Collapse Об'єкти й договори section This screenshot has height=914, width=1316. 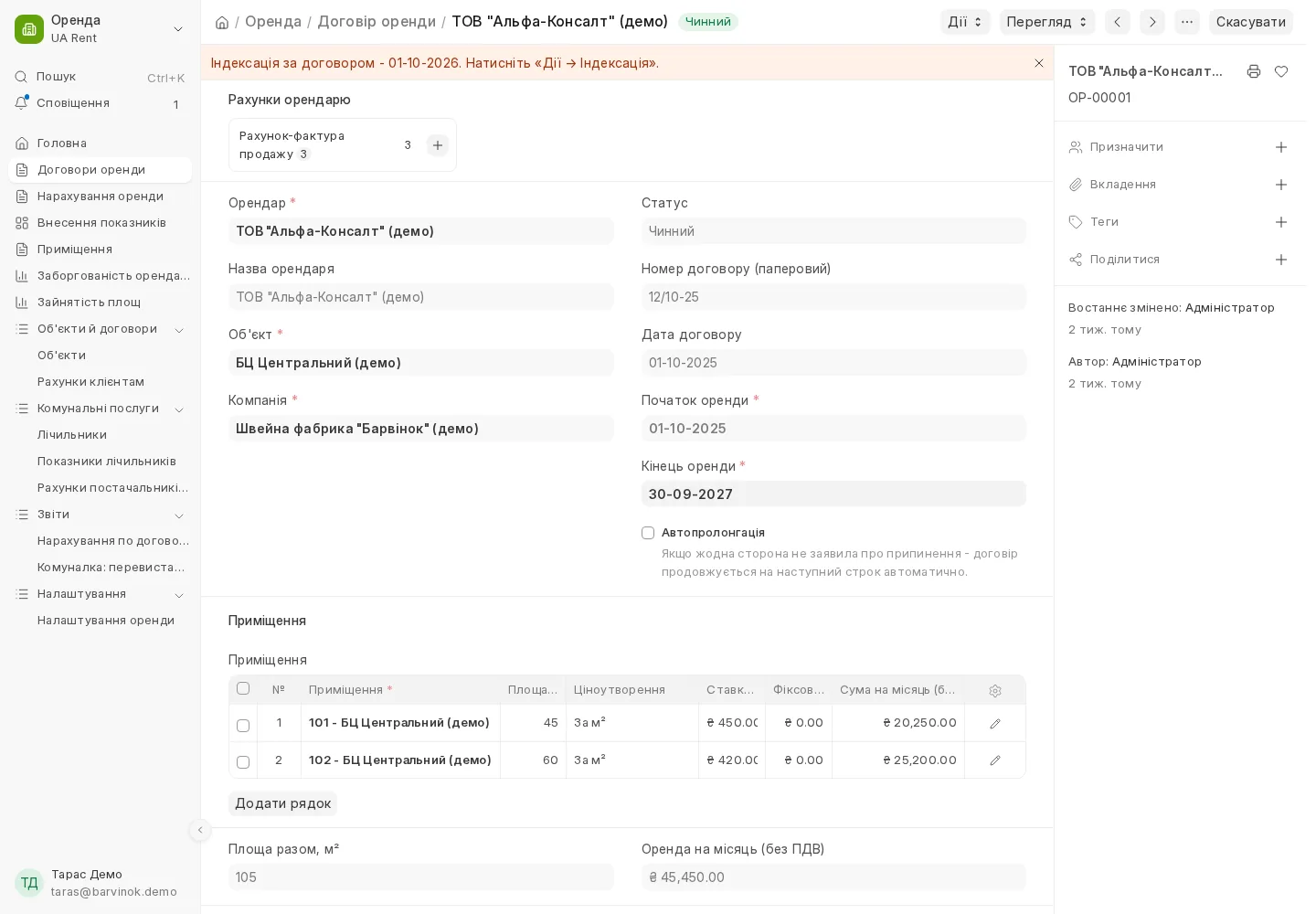click(x=179, y=330)
